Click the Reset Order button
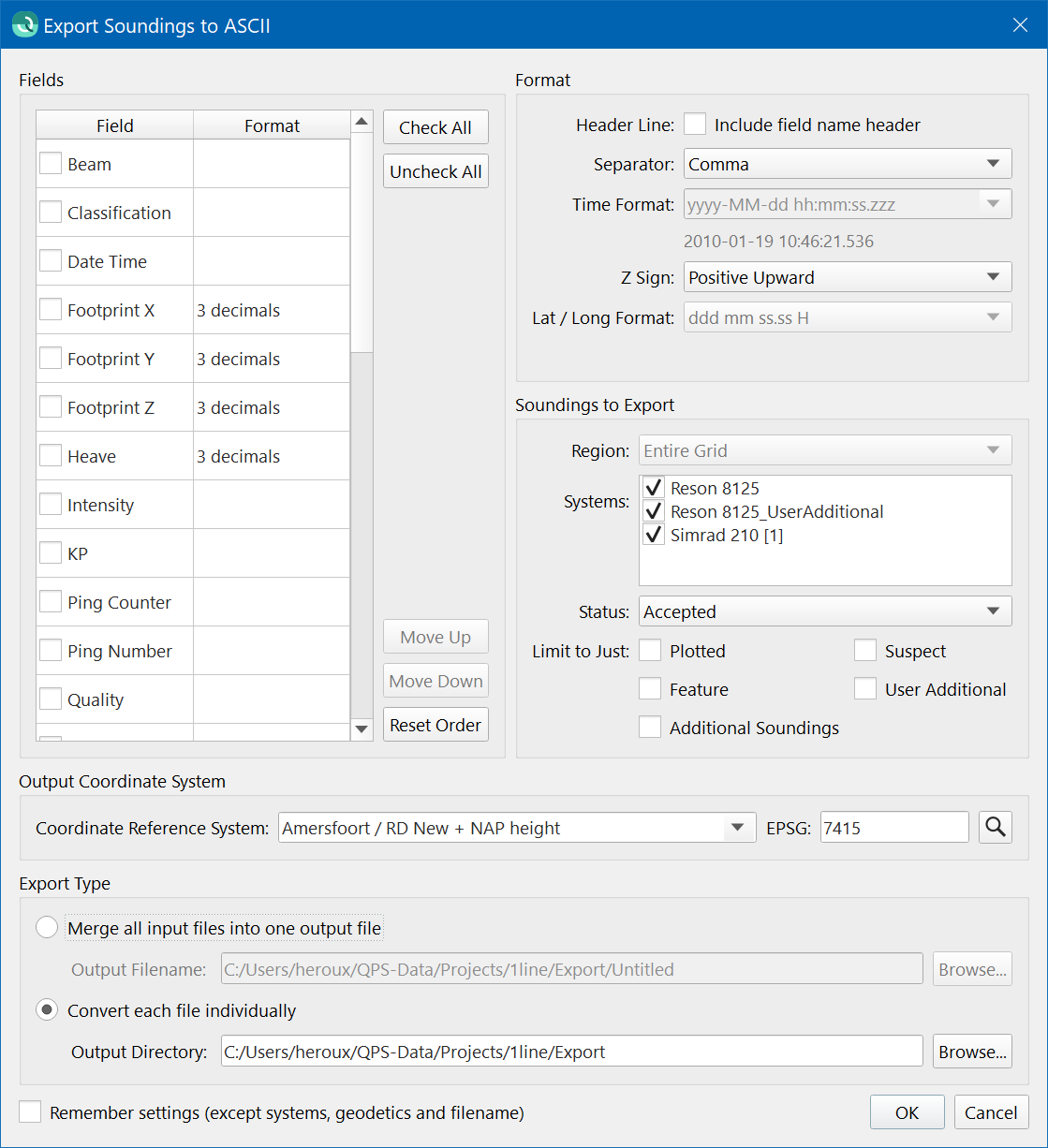The image size is (1048, 1148). [x=435, y=725]
